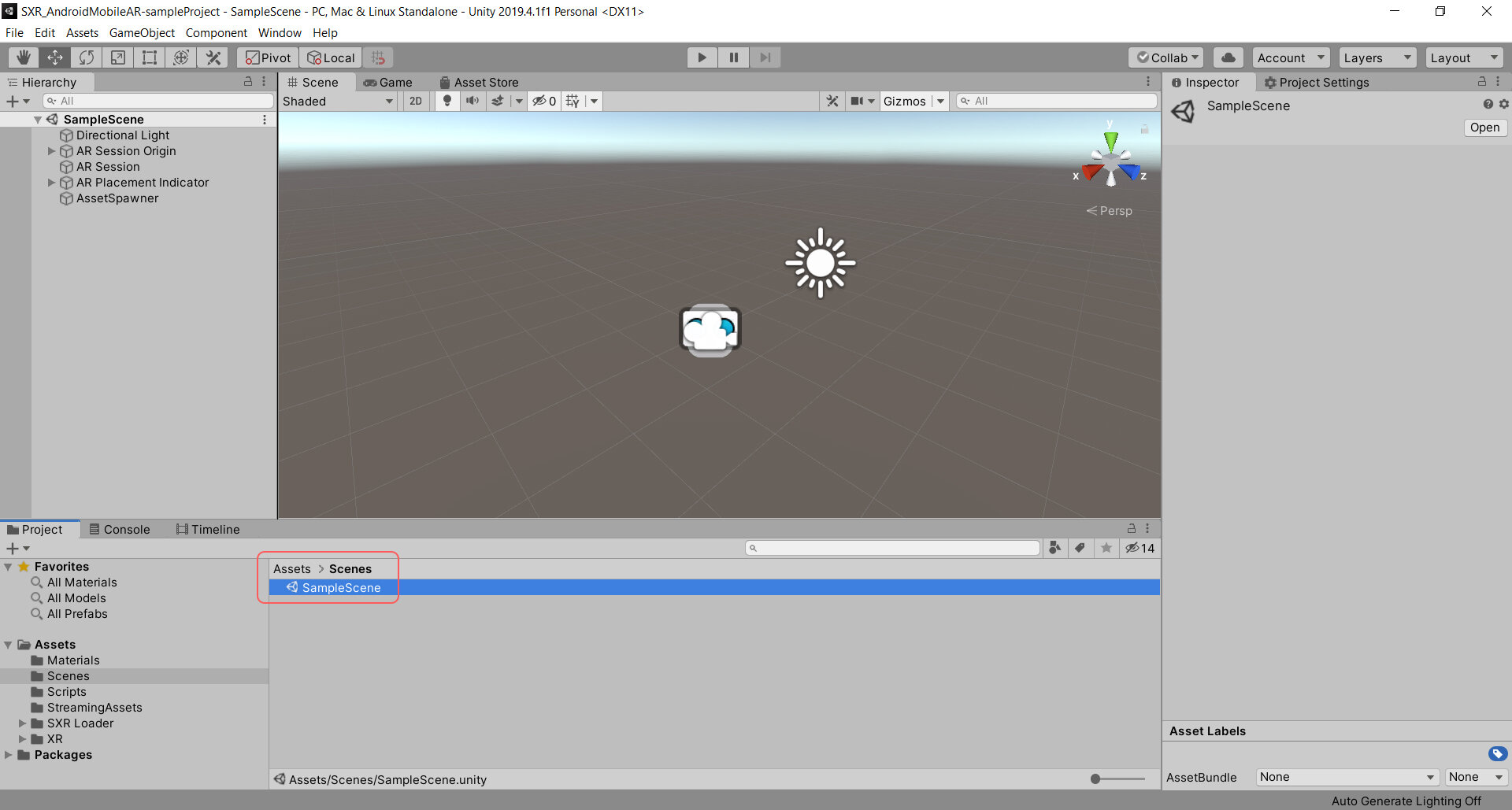Screen dimensions: 1512x810
Task: Switch to the Project Settings tab
Action: (1317, 82)
